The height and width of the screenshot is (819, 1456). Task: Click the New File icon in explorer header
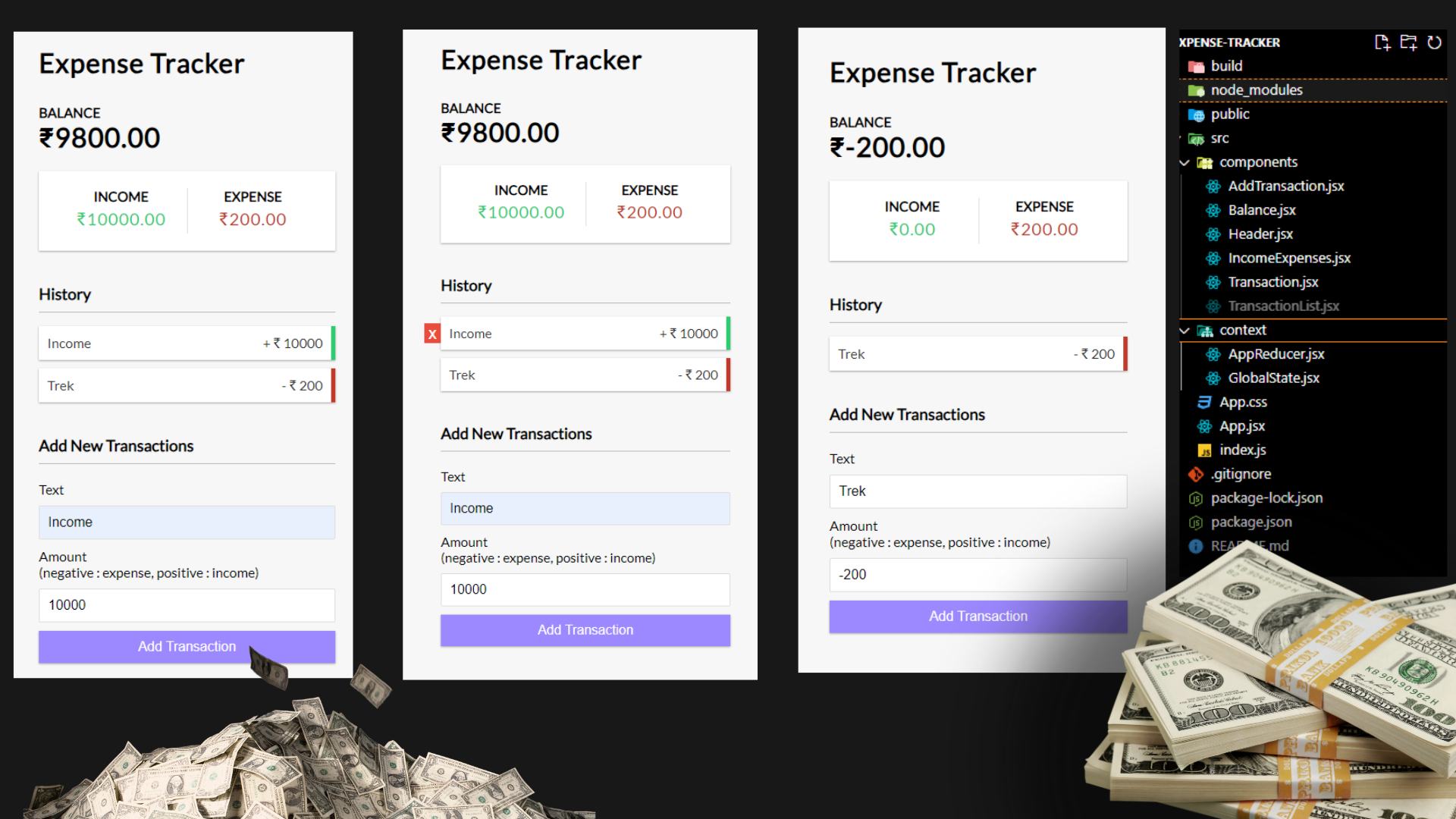pyautogui.click(x=1382, y=42)
